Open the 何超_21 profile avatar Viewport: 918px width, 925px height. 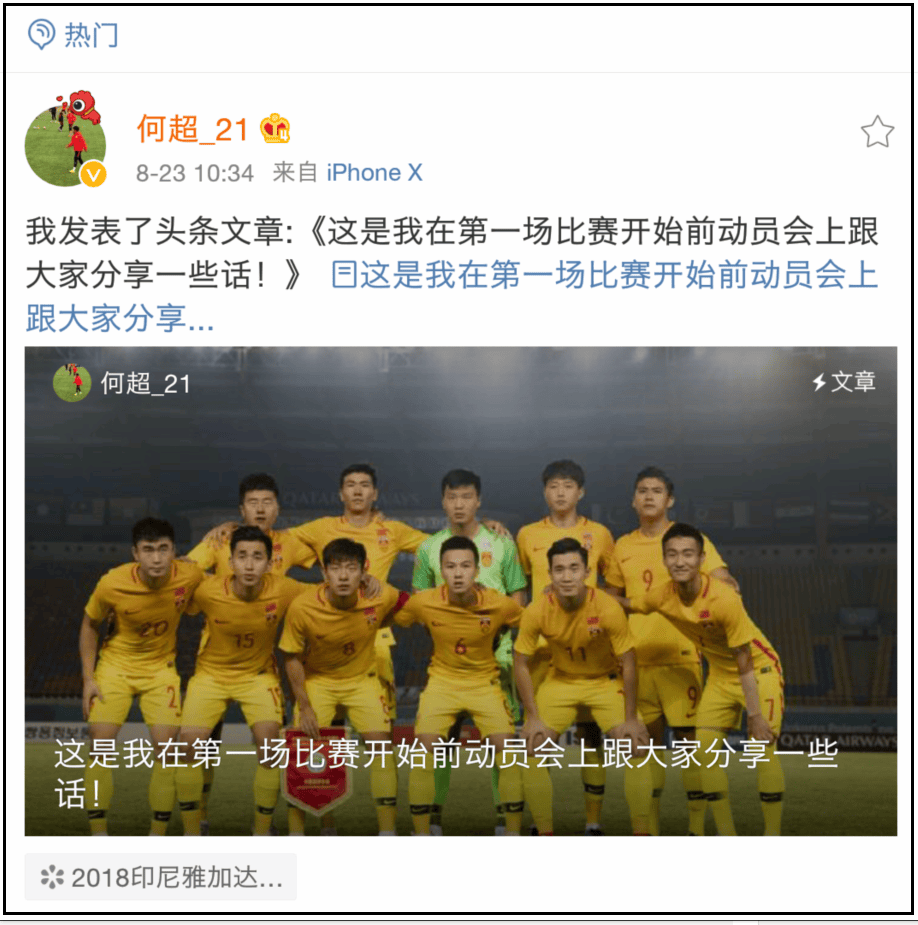(x=65, y=139)
